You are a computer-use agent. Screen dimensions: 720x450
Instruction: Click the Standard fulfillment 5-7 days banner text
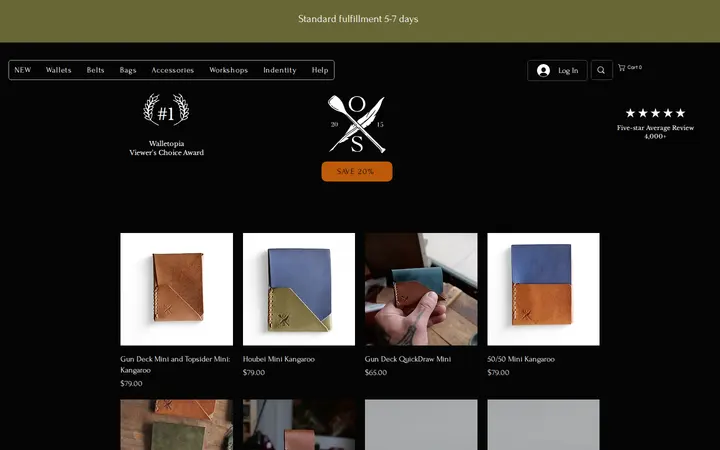(x=358, y=19)
